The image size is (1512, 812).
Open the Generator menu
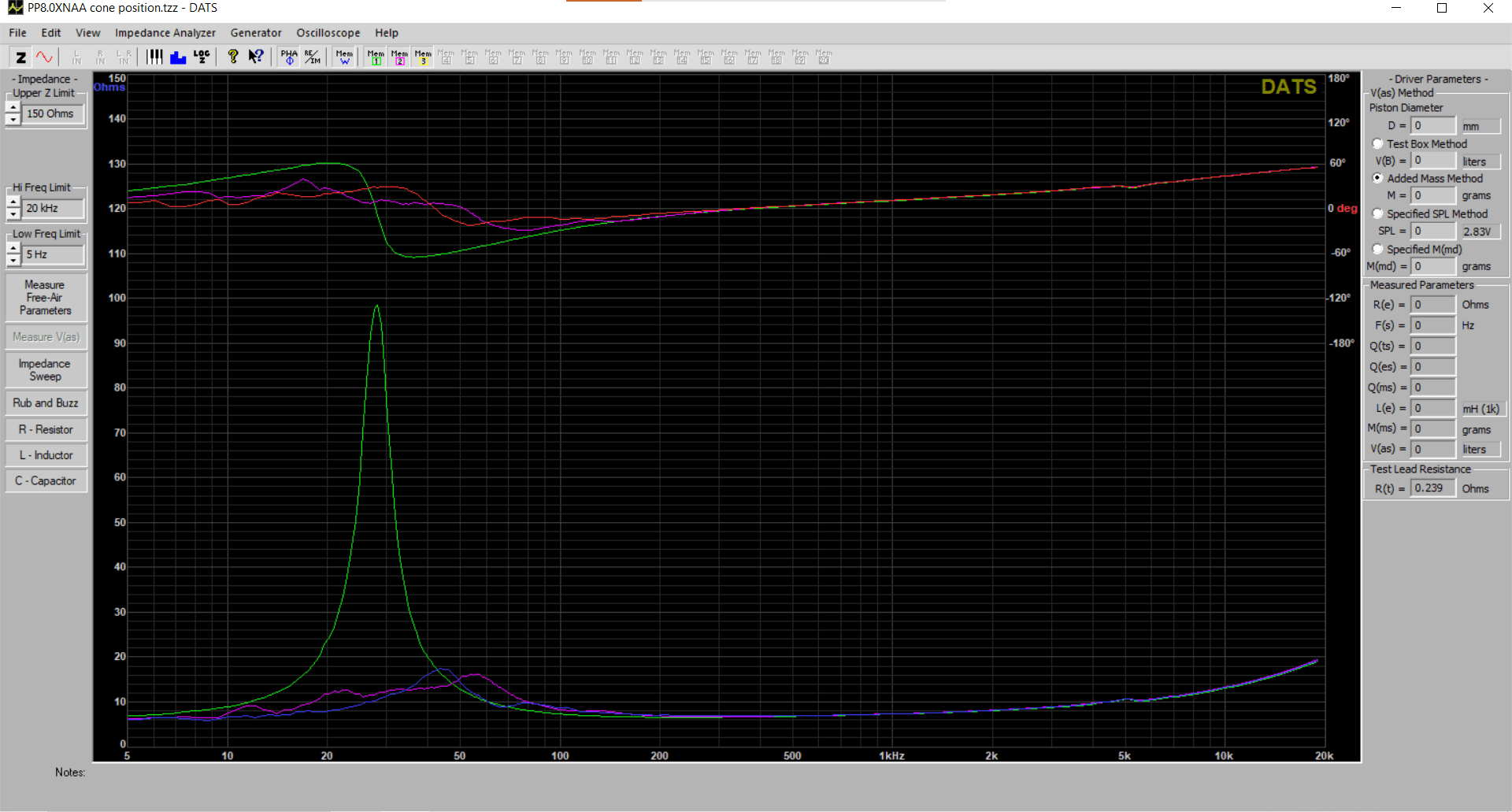coord(256,33)
